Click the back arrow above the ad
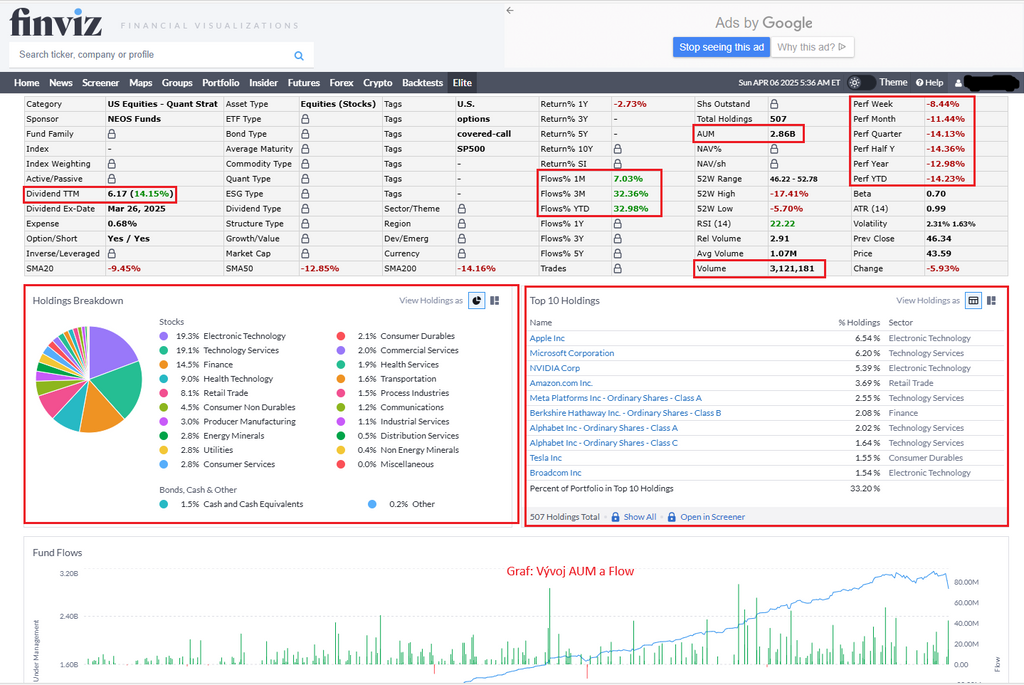The height and width of the screenshot is (685, 1024). (510, 10)
